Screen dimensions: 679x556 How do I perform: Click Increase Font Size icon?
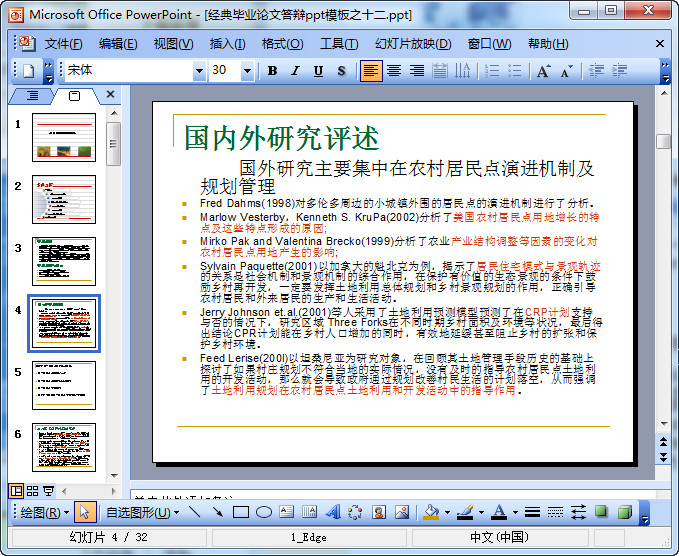543,71
